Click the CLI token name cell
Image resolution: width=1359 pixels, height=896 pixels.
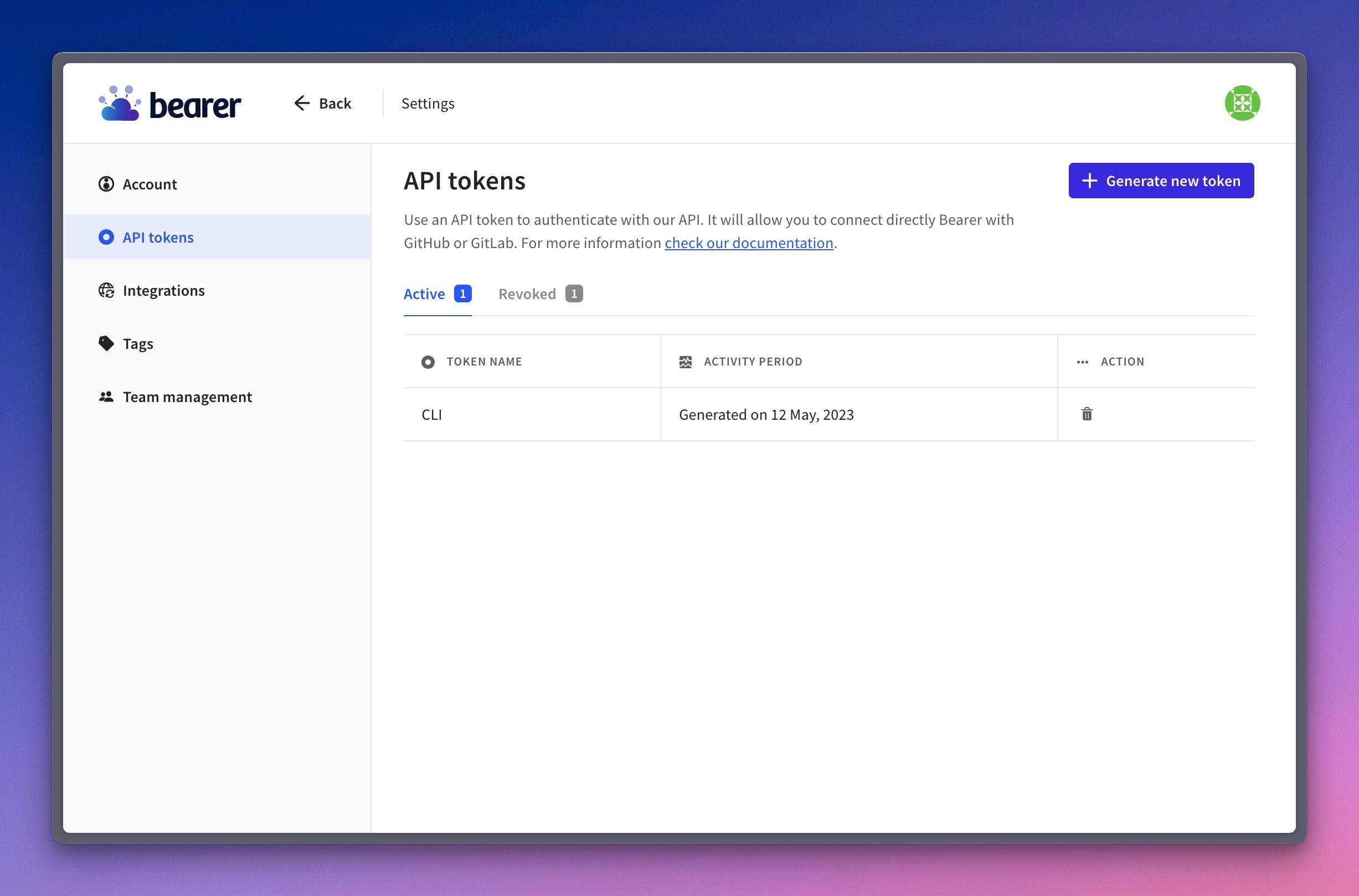532,414
